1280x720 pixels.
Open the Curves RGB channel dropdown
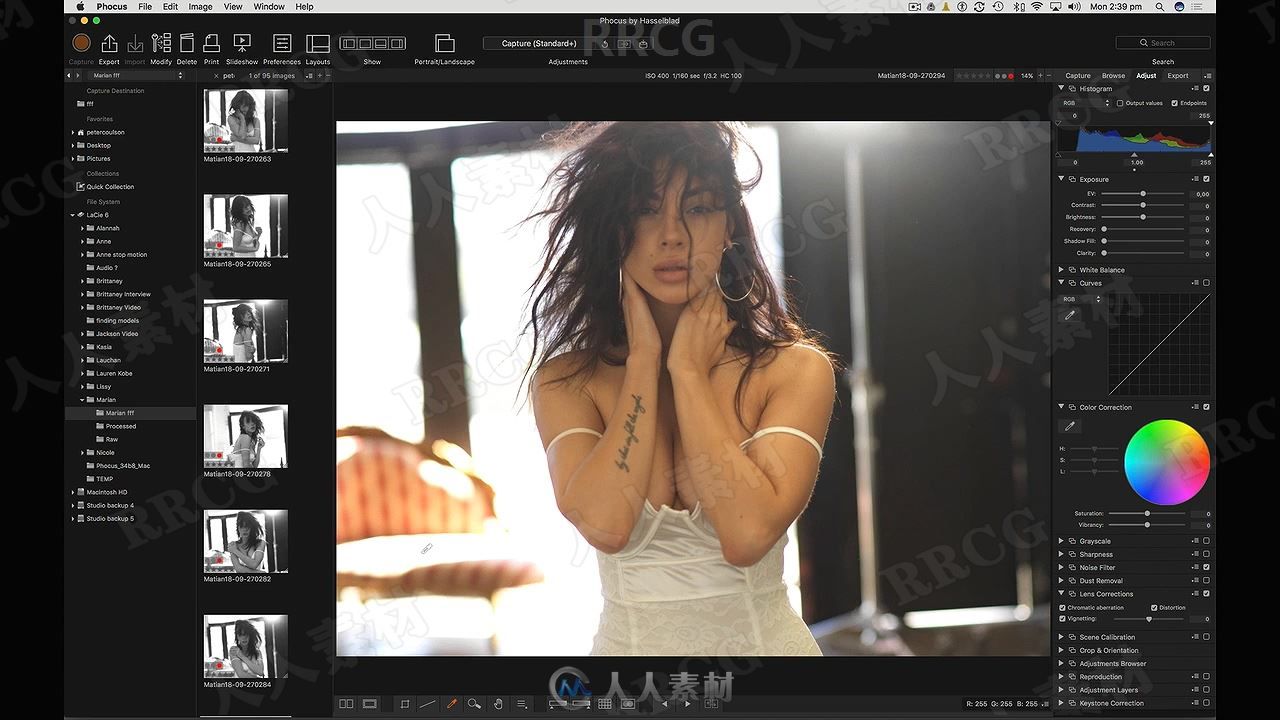click(x=1081, y=299)
